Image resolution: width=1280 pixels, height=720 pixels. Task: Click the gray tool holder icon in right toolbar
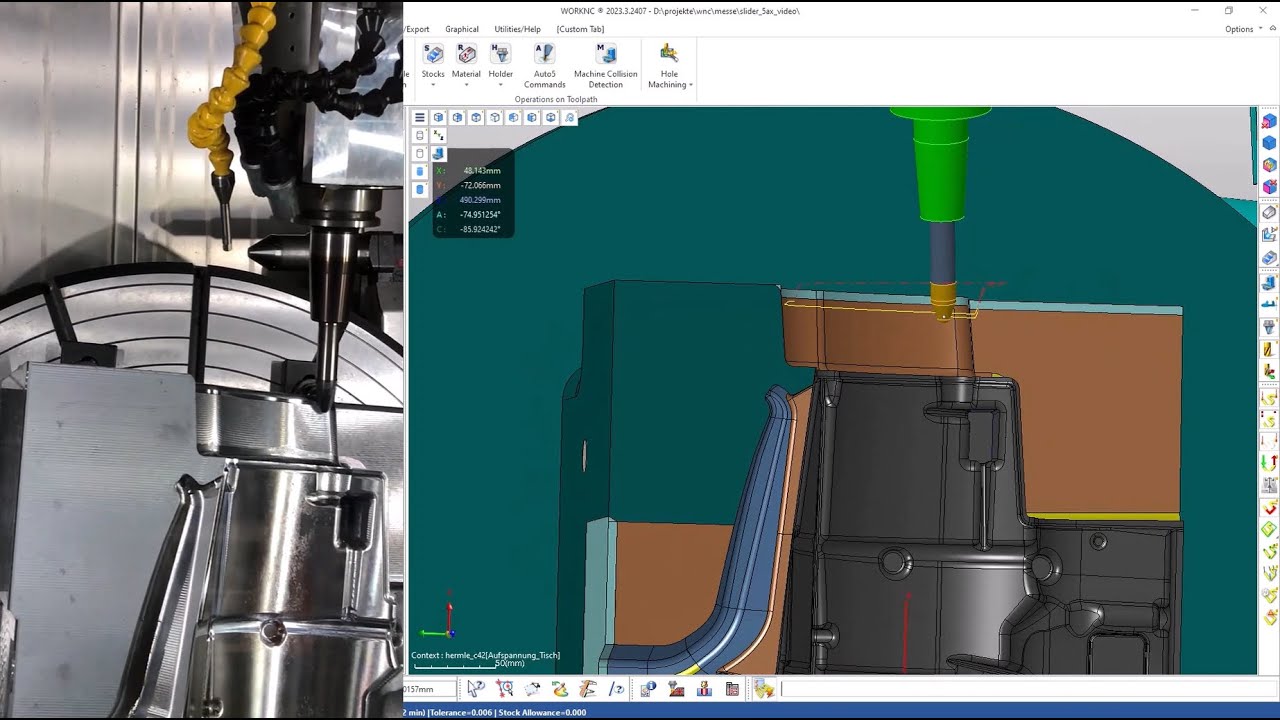tap(1269, 326)
